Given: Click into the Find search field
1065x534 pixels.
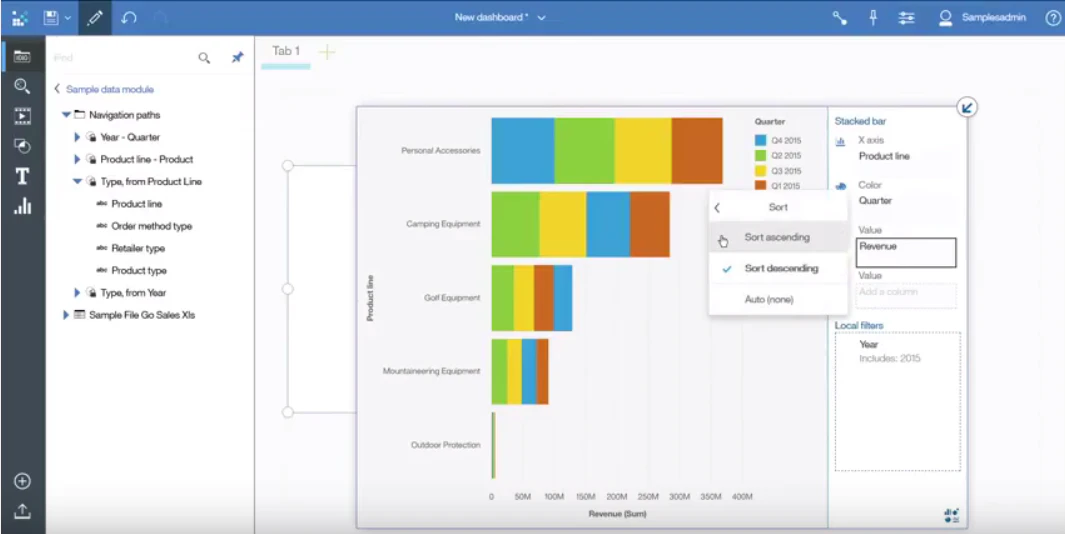Looking at the screenshot, I should [x=122, y=58].
